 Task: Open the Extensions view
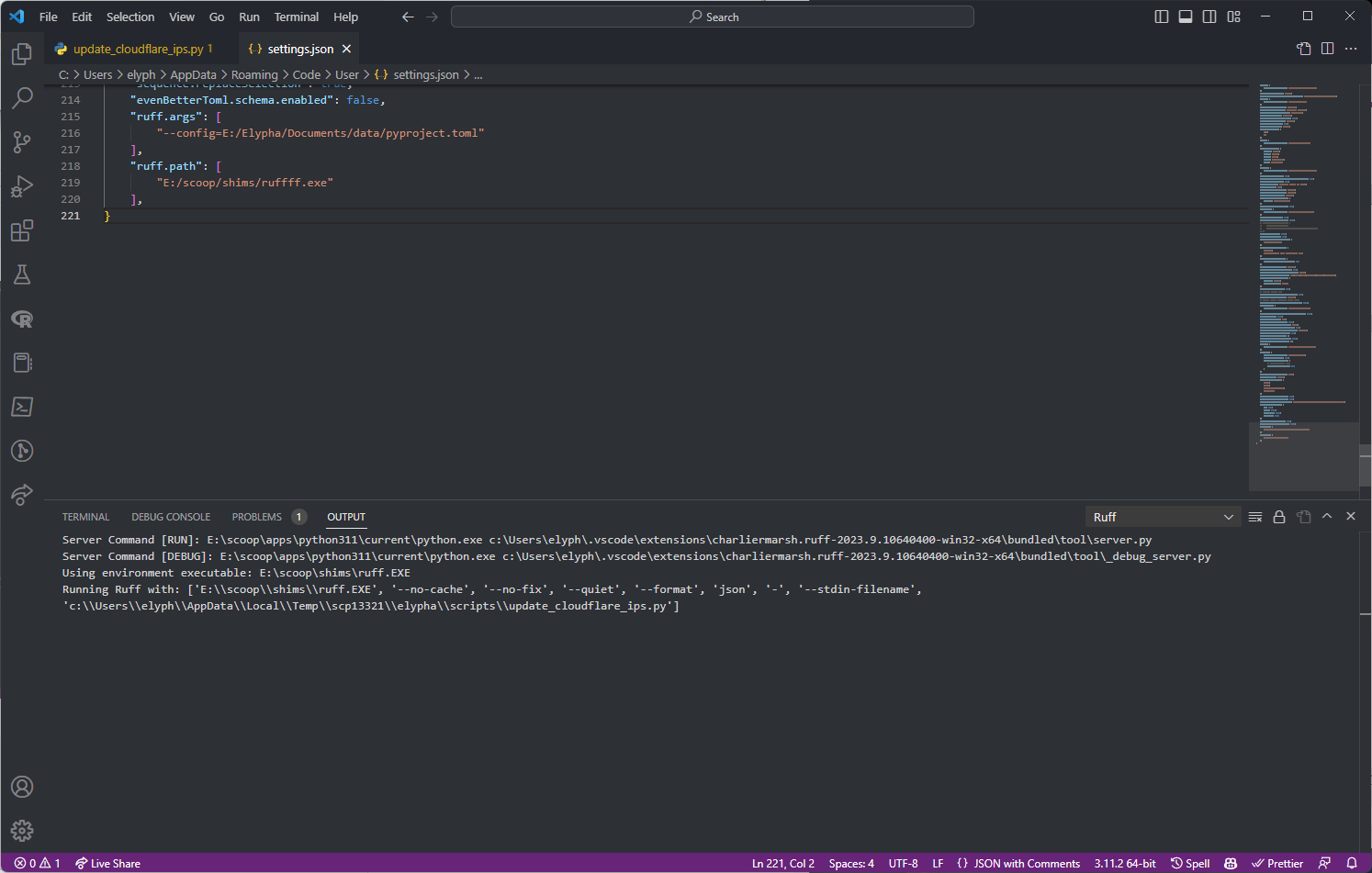22,230
